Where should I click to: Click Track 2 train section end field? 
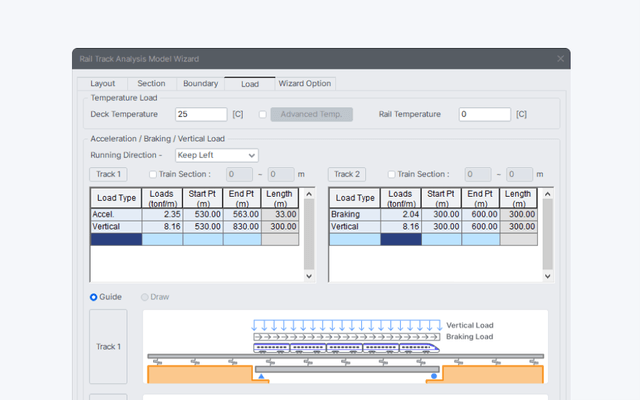click(x=519, y=174)
